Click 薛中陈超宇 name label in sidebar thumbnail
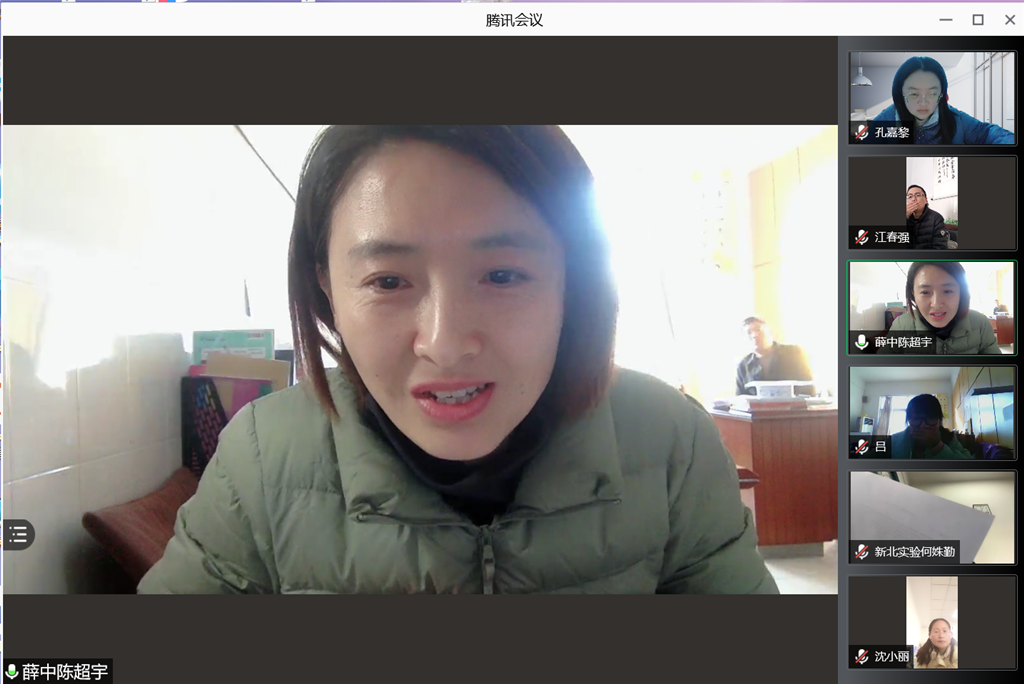This screenshot has width=1024, height=684. (903, 342)
